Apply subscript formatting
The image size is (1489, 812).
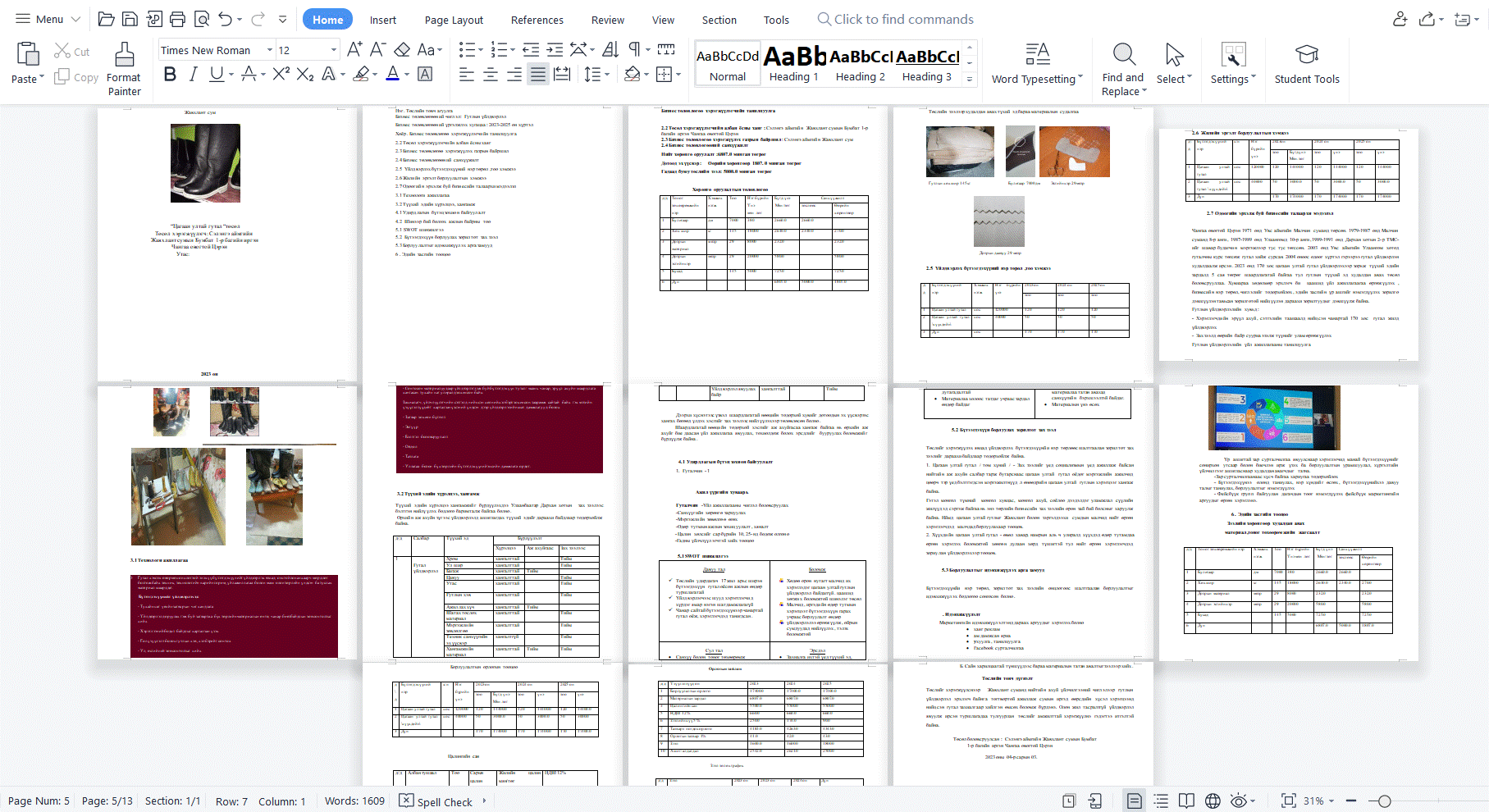point(305,74)
